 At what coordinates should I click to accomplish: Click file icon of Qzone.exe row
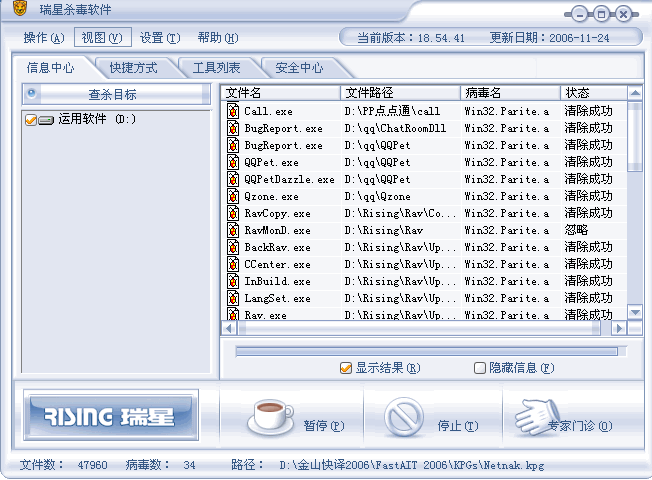pos(233,196)
